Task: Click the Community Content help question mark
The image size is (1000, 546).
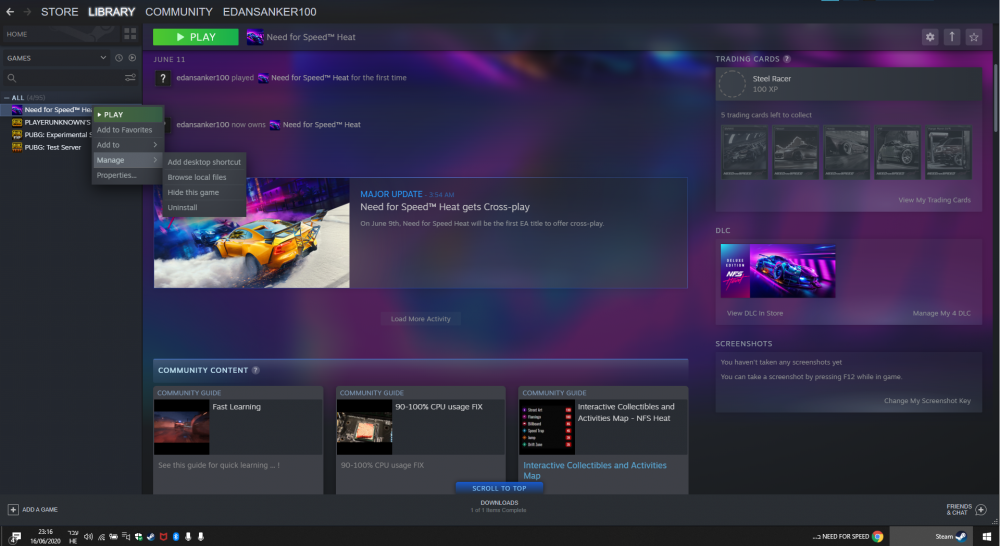Action: click(x=256, y=370)
